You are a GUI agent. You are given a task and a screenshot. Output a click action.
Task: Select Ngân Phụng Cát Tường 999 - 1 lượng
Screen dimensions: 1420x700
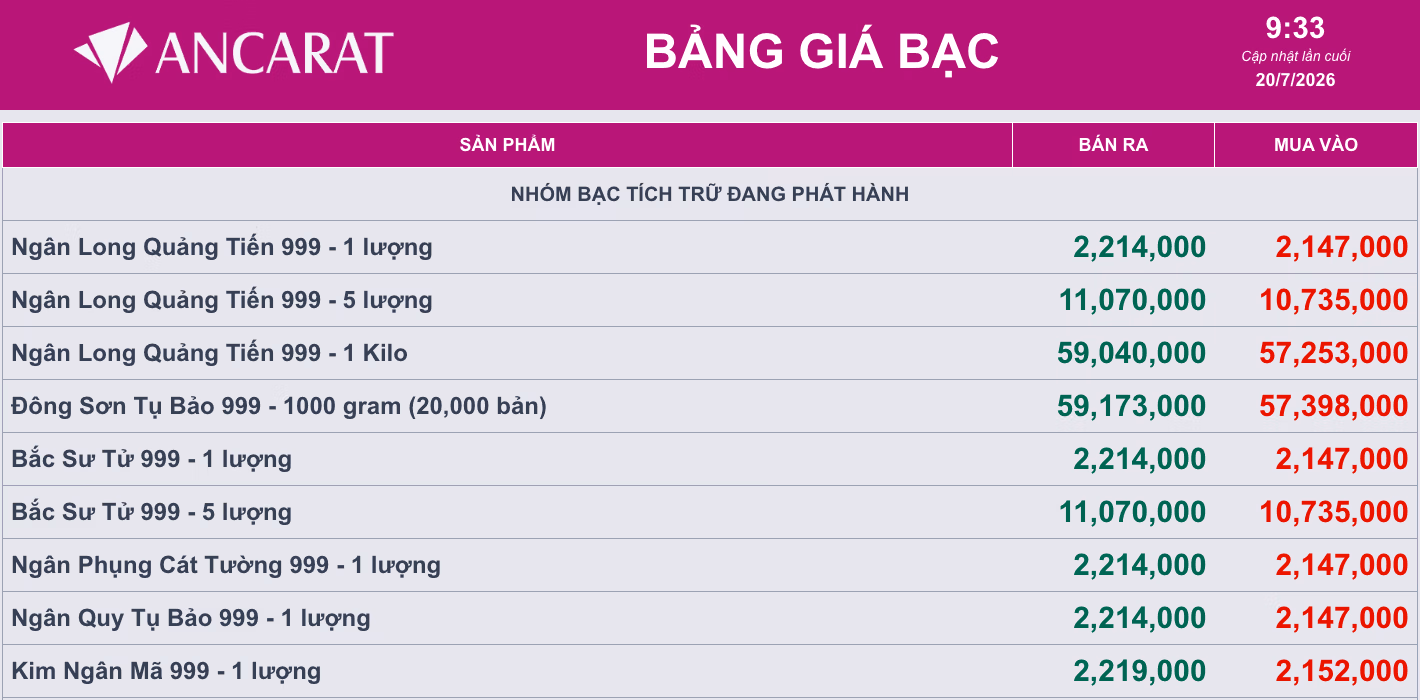coord(710,565)
